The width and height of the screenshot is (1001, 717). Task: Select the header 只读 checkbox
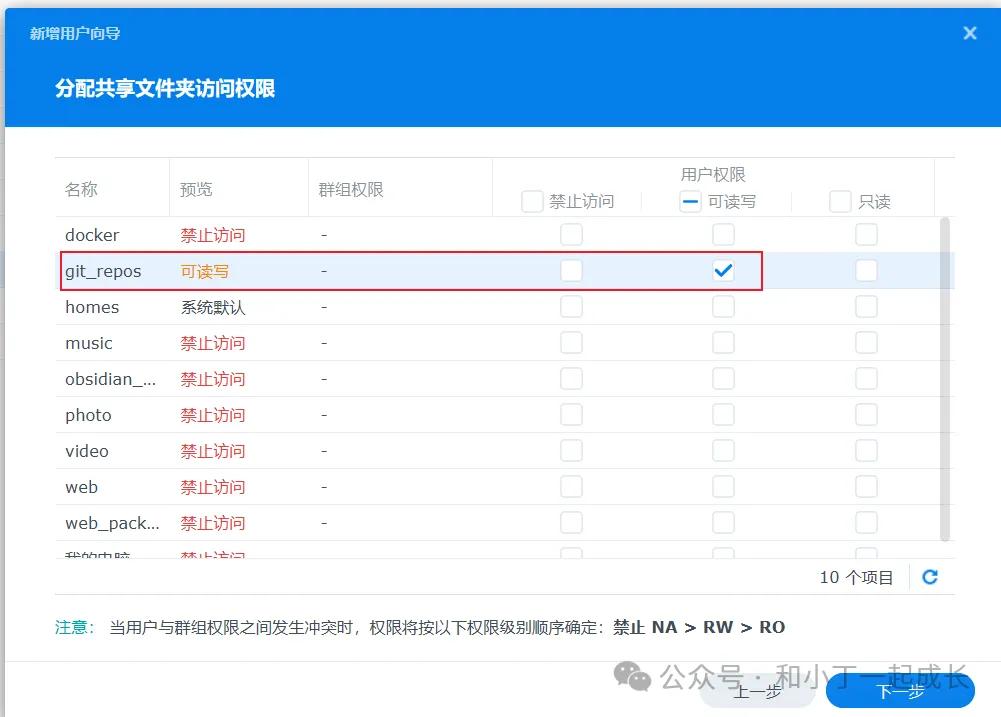[840, 201]
